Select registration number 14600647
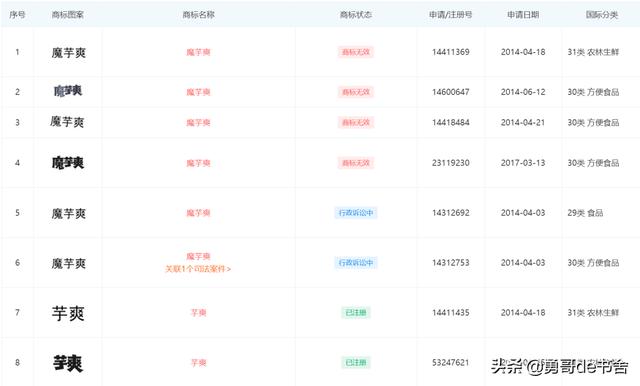Viewport: 640px width, 386px height. coord(451,92)
